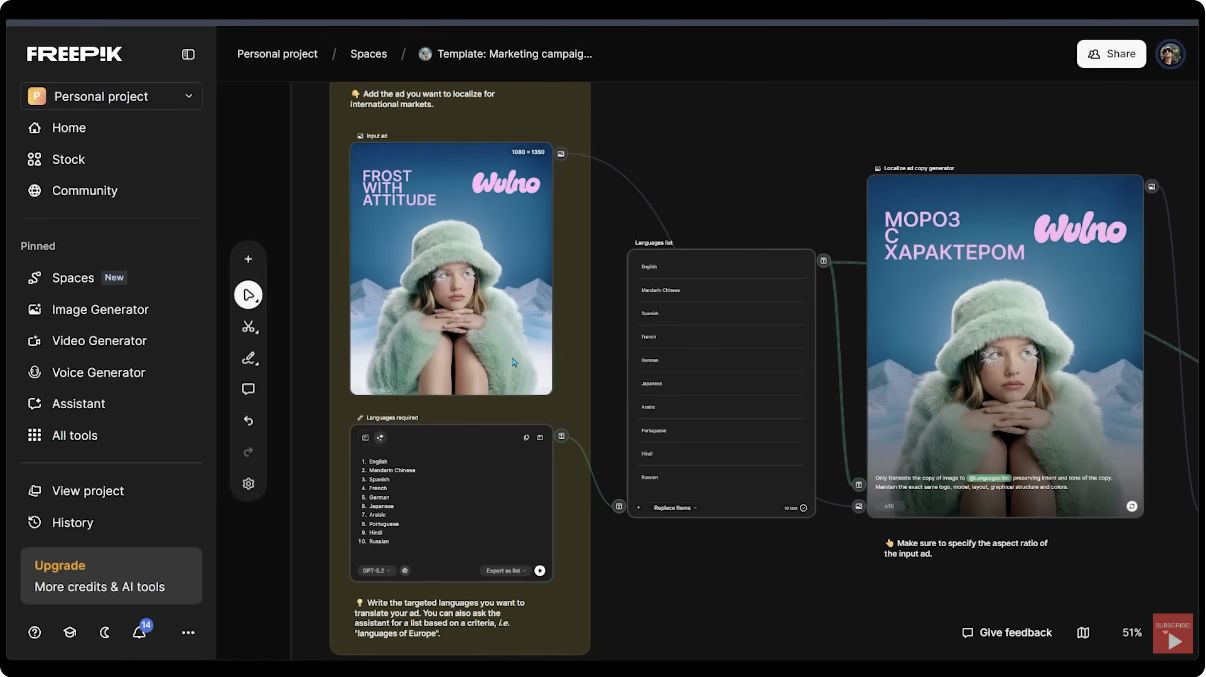Open Export as list dropdown
Viewport: 1206px width, 677px height.
click(505, 571)
